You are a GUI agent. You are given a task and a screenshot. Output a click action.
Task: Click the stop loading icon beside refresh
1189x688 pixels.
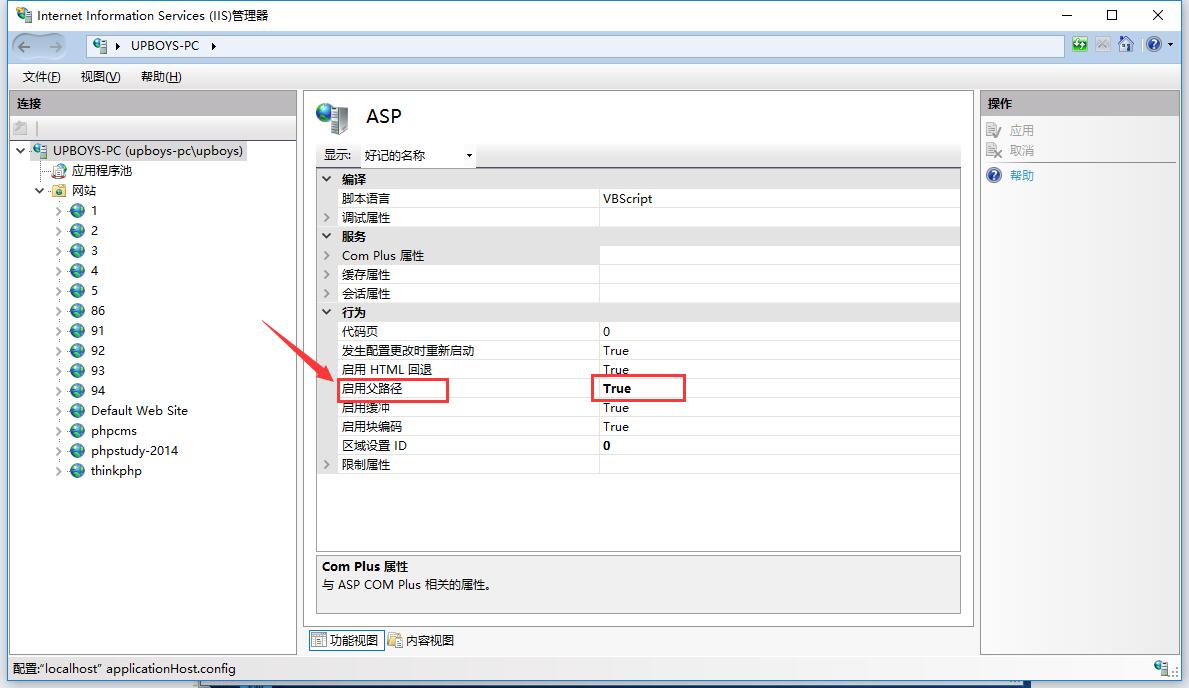pos(1103,45)
